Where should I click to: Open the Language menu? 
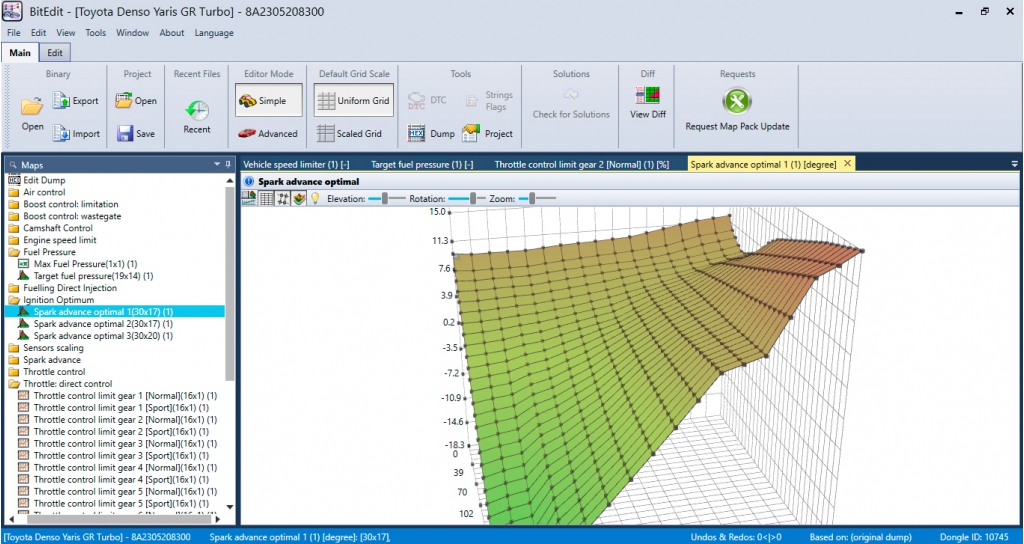[x=214, y=33]
